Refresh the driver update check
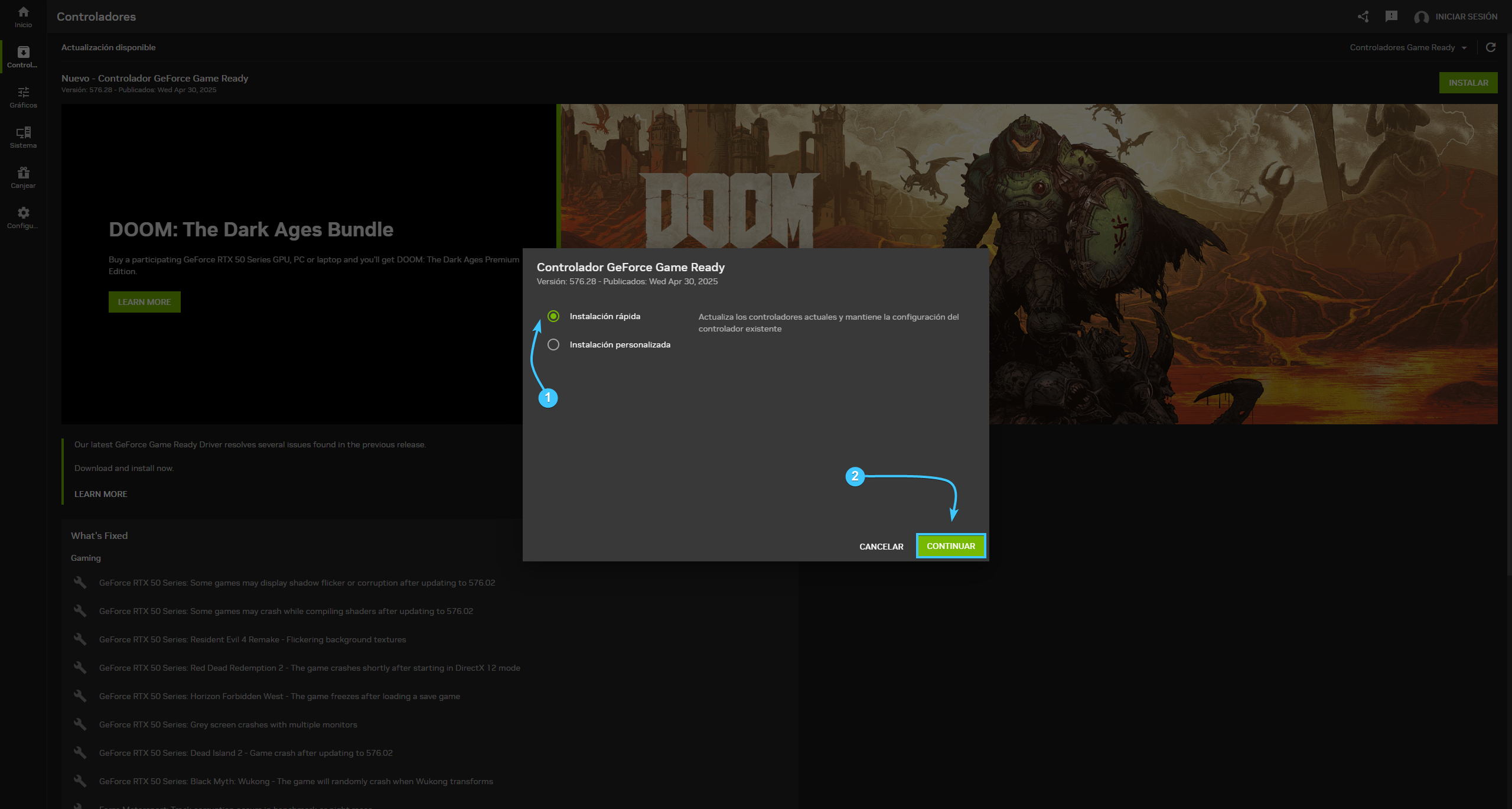Image resolution: width=1512 pixels, height=809 pixels. click(x=1491, y=47)
